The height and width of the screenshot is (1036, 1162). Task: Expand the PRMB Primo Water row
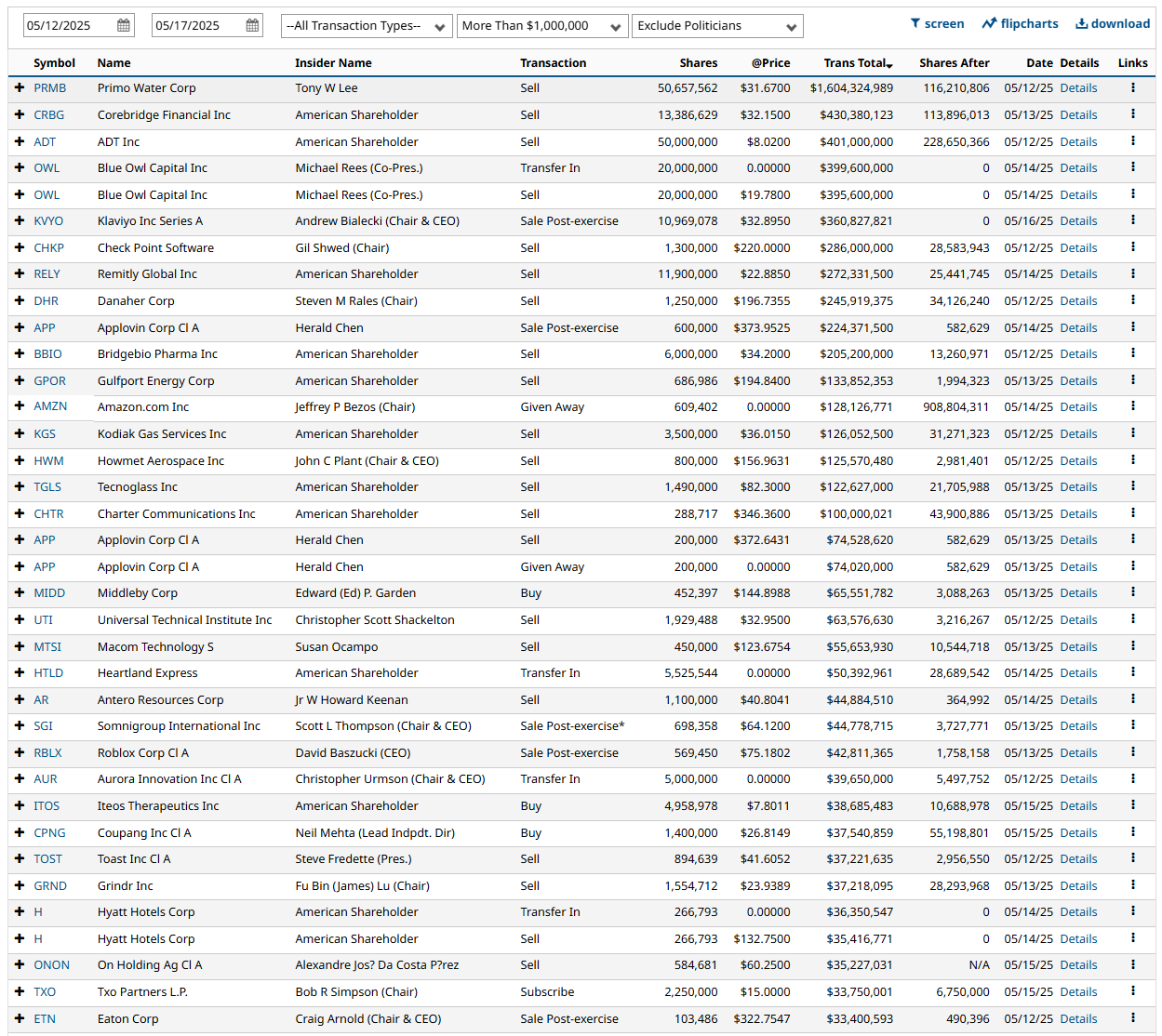click(x=20, y=87)
